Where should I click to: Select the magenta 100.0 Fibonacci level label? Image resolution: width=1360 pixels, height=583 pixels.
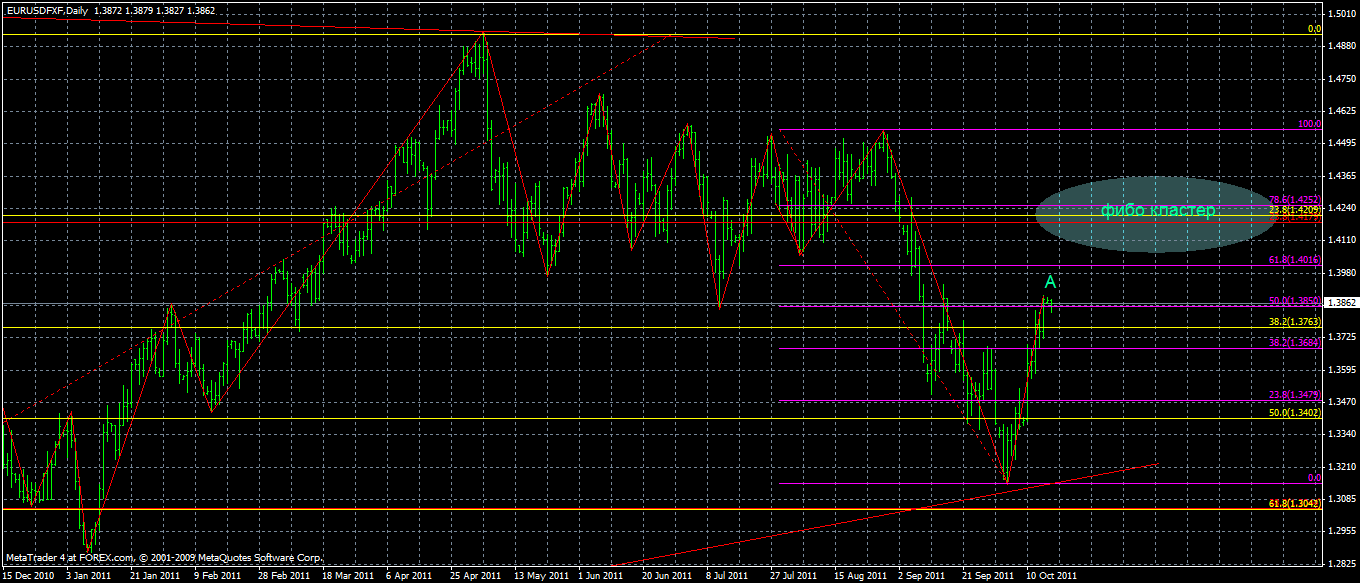click(1310, 124)
